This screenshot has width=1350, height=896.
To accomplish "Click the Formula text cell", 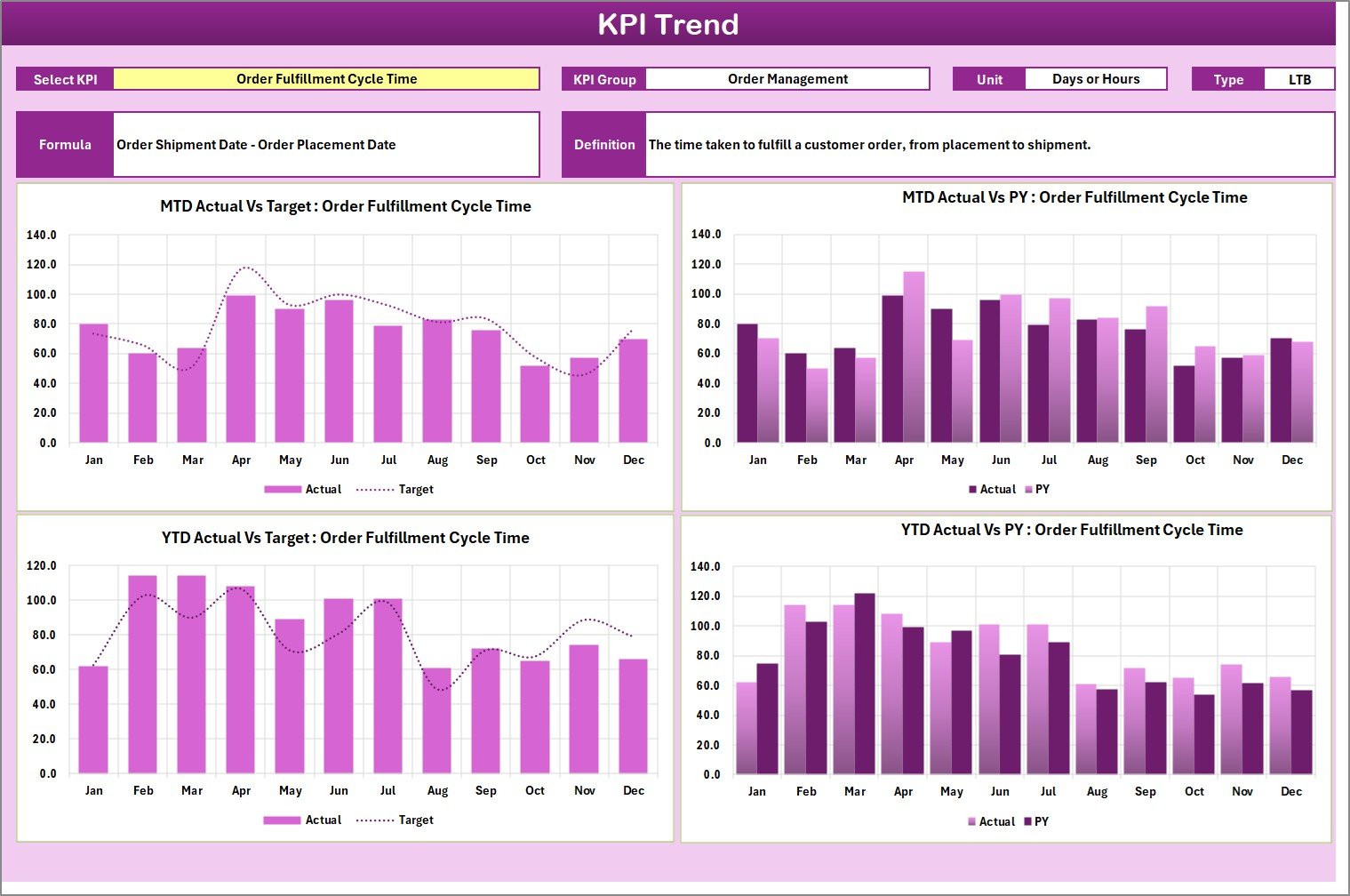I will (x=326, y=145).
